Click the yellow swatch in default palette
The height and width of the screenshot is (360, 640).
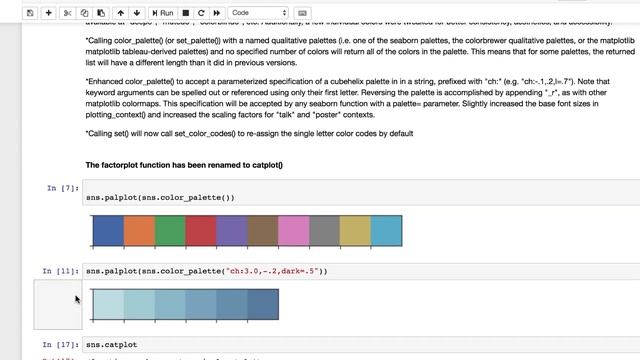(x=356, y=231)
